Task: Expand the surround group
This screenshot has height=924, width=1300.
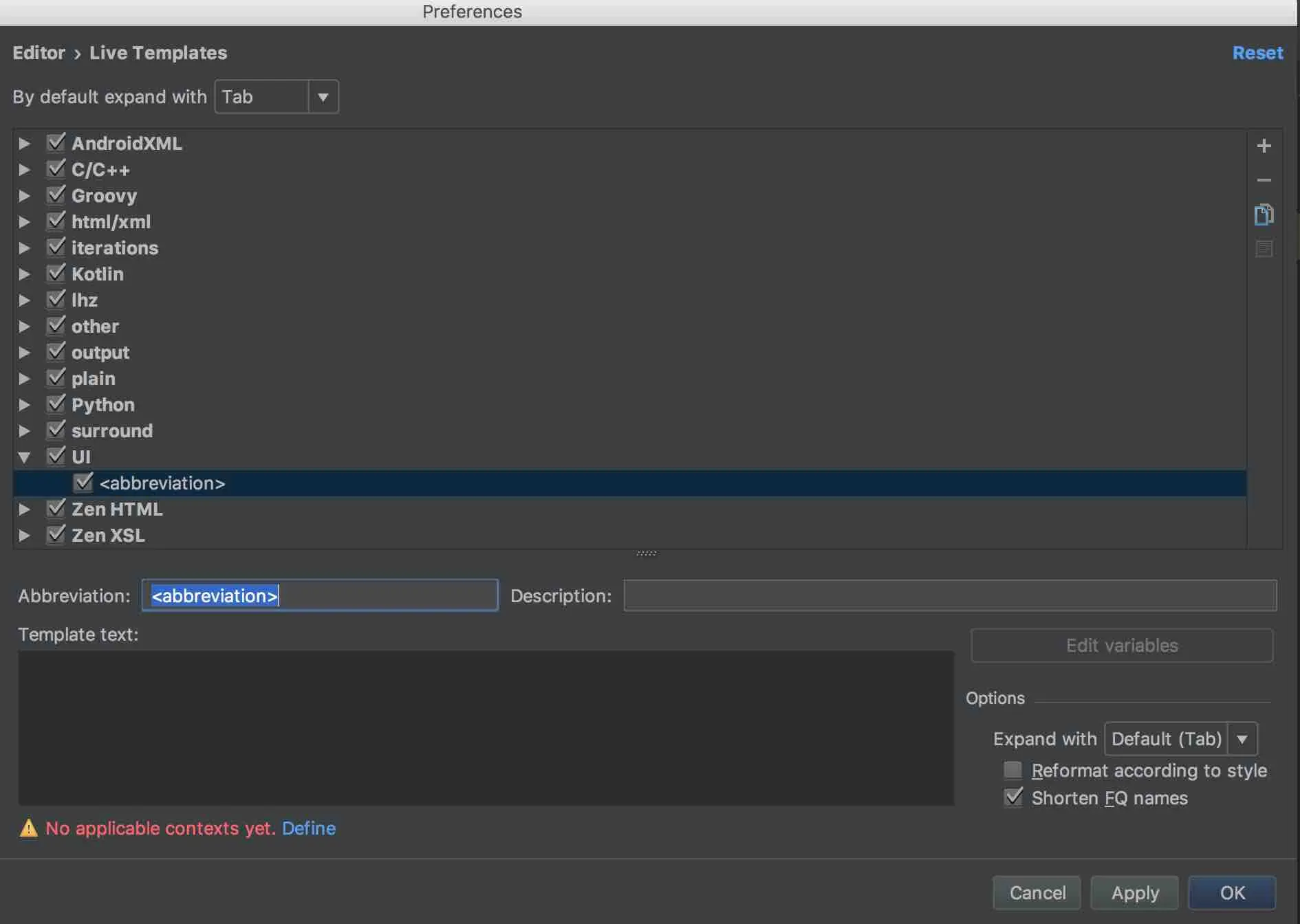Action: click(24, 431)
